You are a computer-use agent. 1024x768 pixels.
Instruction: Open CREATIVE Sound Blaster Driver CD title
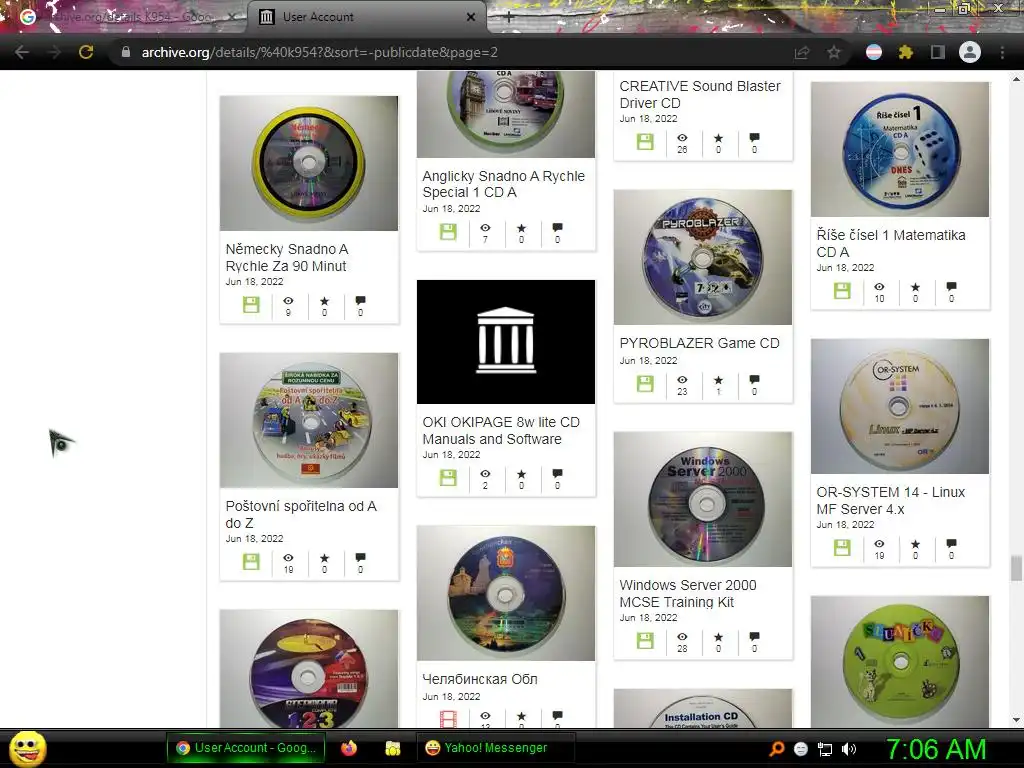tap(700, 95)
